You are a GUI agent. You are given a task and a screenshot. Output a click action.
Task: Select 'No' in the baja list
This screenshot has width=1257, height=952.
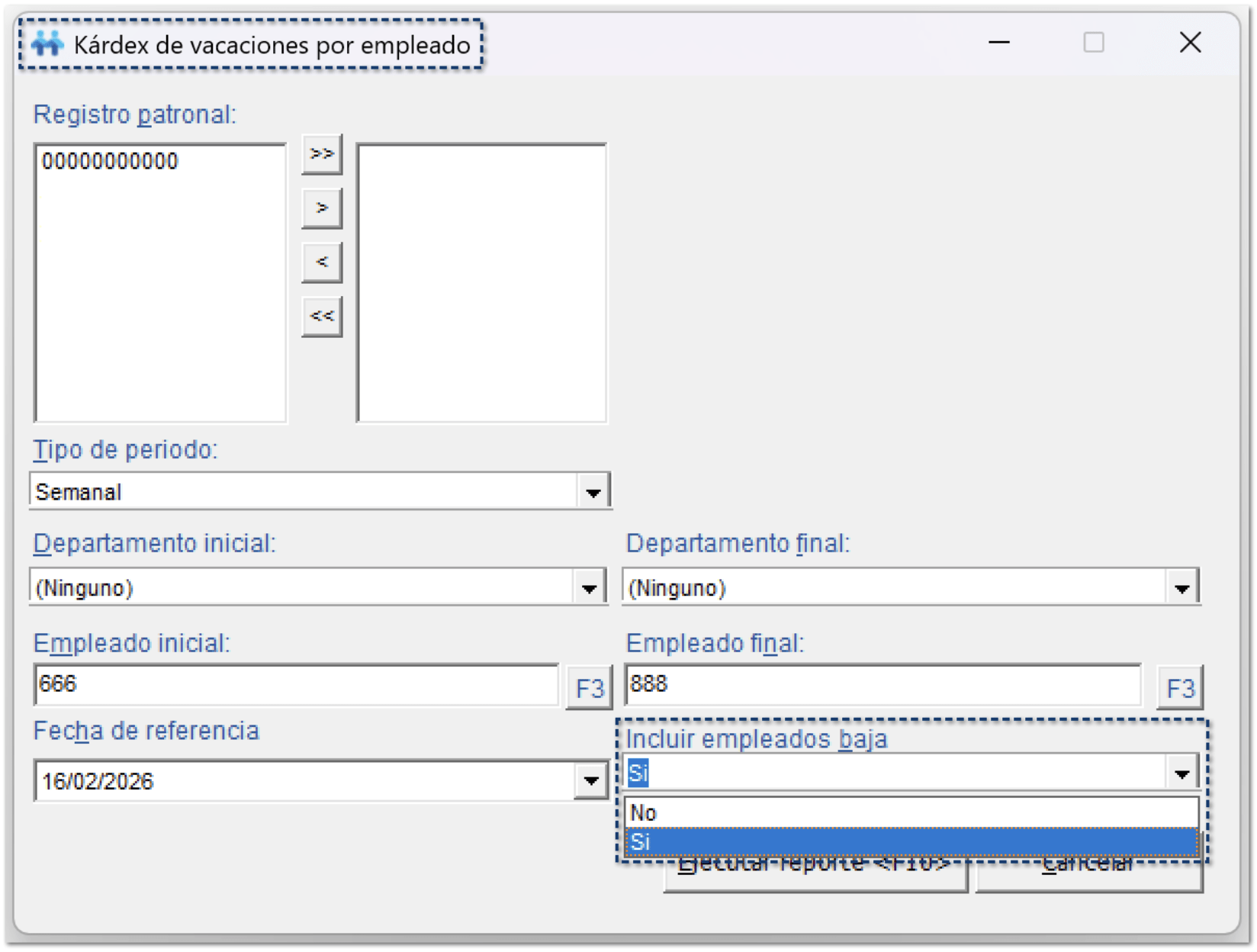coord(911,813)
